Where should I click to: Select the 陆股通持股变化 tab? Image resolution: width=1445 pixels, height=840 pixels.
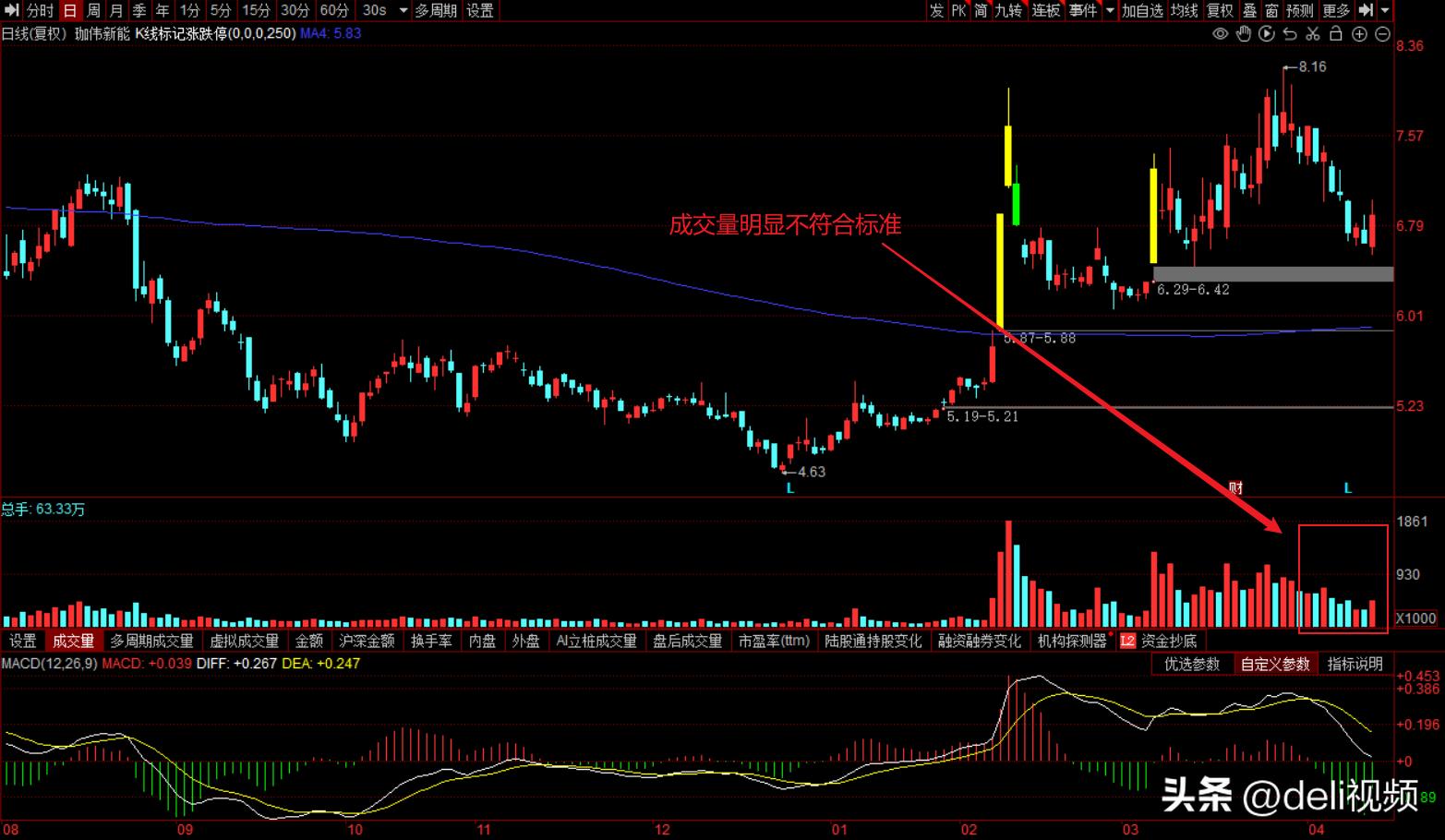(873, 641)
